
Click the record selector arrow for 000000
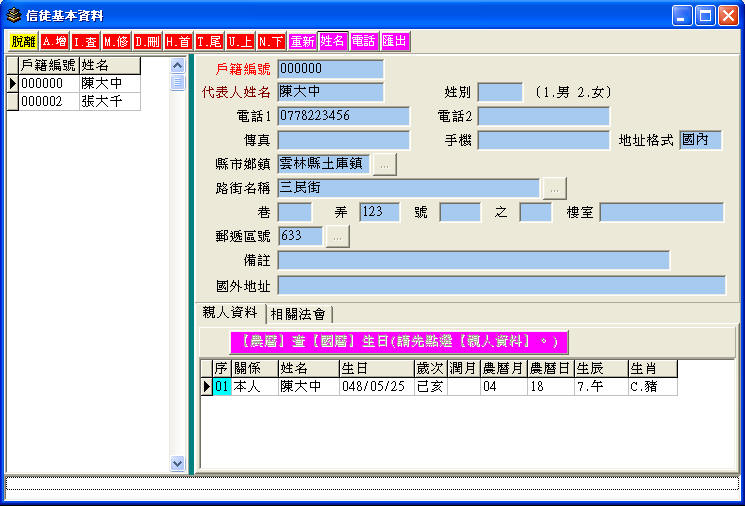(x=12, y=84)
